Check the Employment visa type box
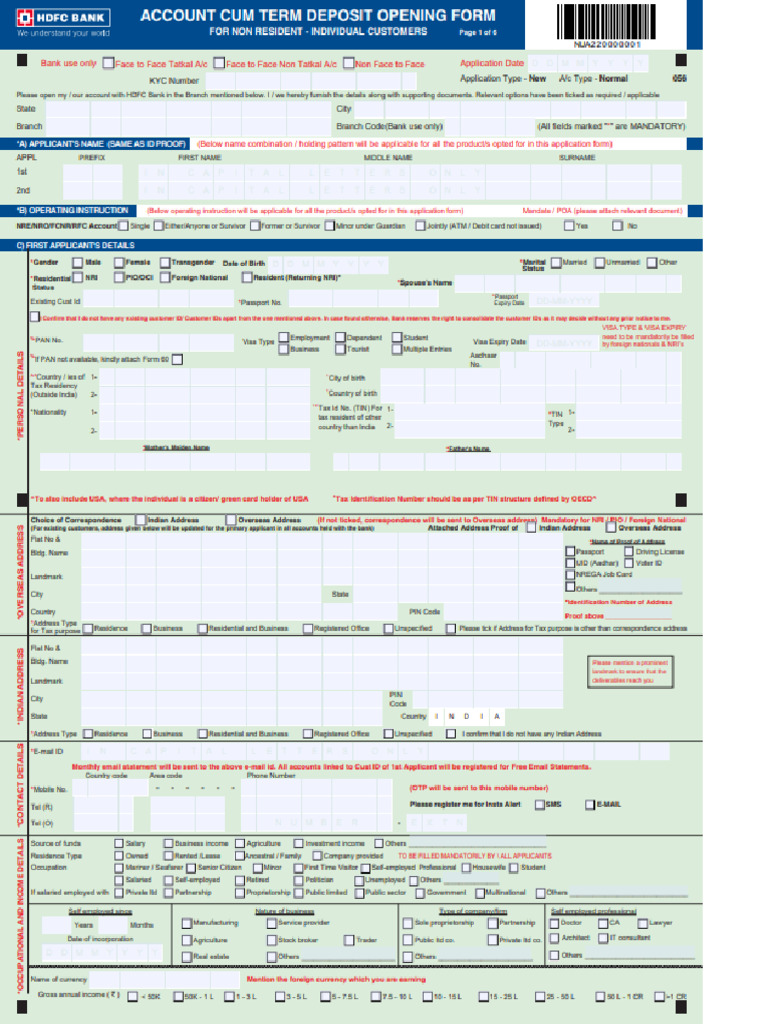Image resolution: width=768 pixels, height=1024 pixels. coord(284,338)
